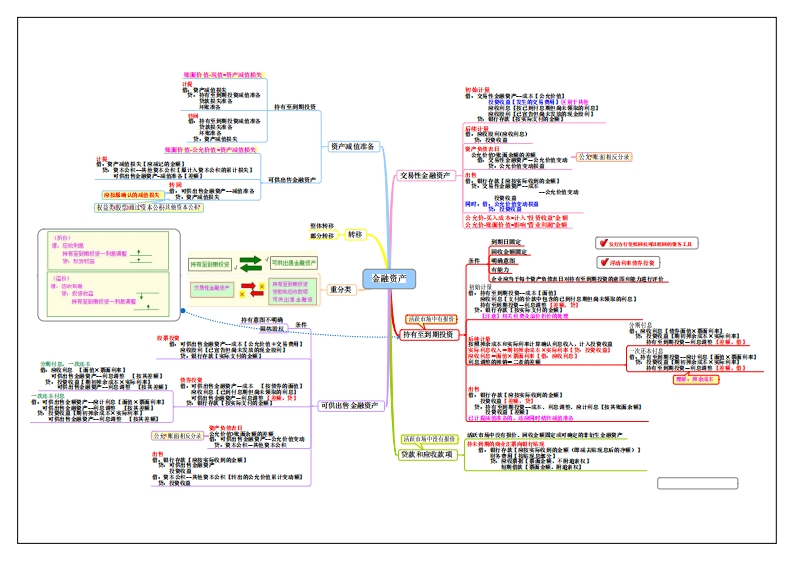Click the upper yellow X mark beside red arrows
793x561 pixels.
pyautogui.click(x=262, y=286)
